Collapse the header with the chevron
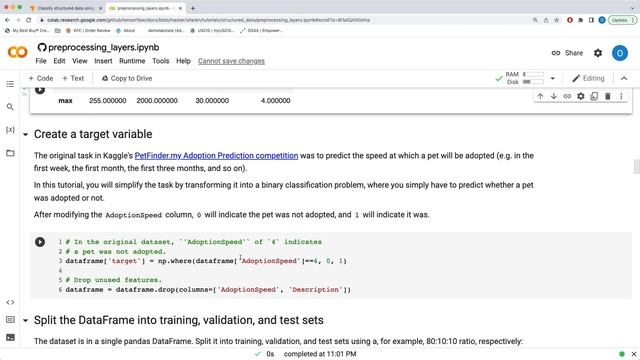The width and height of the screenshot is (640, 360). click(x=624, y=78)
